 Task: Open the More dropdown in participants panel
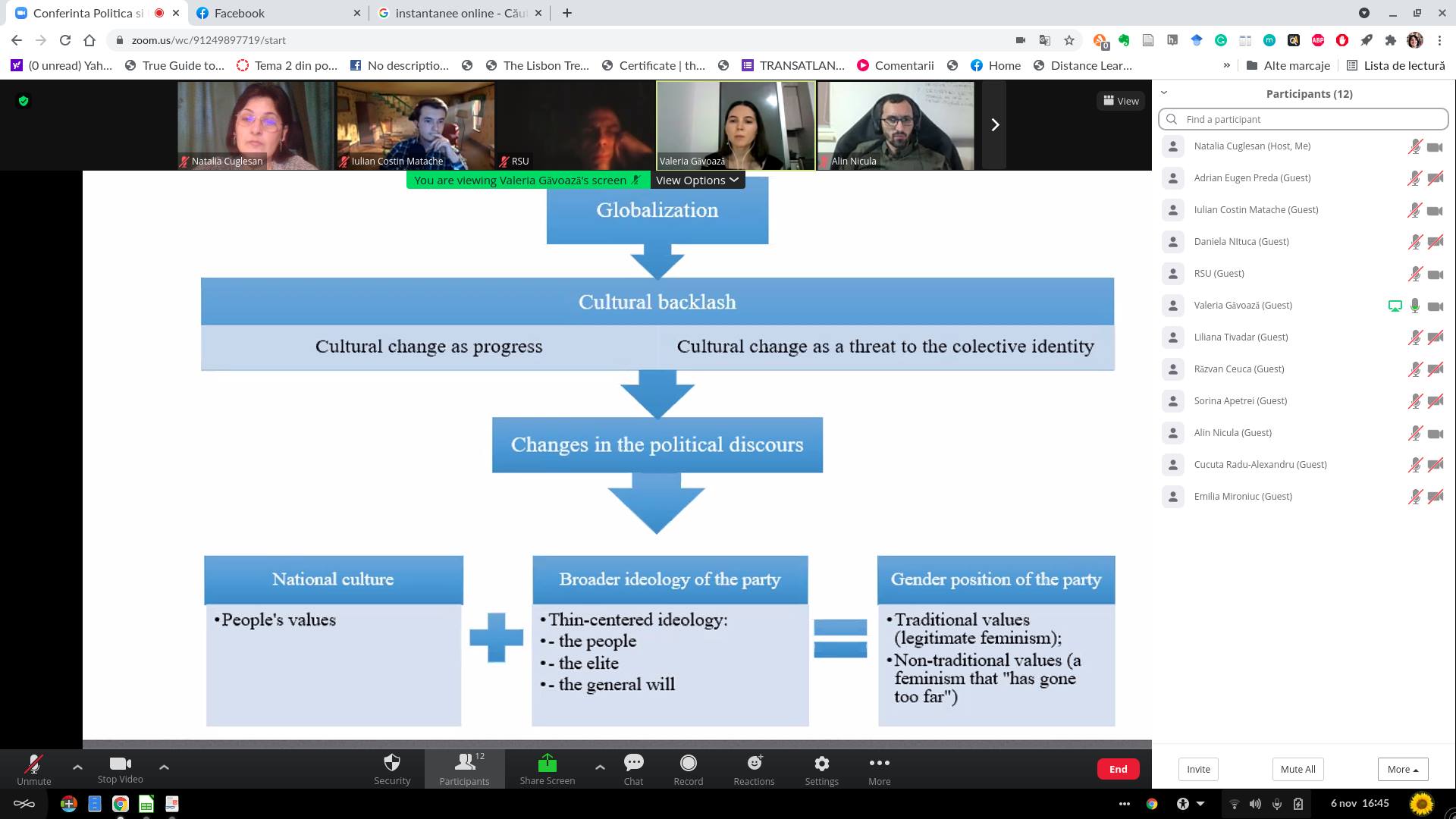tap(1402, 769)
